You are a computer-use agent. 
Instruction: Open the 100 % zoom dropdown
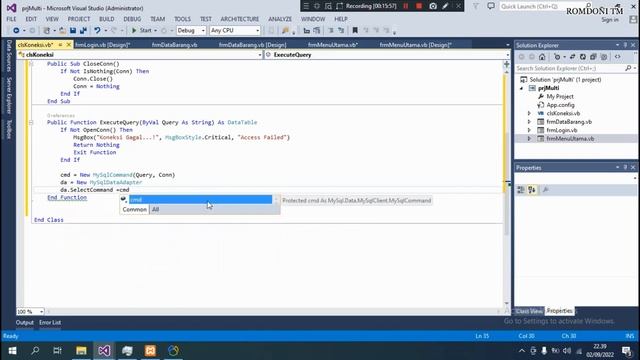[41, 311]
